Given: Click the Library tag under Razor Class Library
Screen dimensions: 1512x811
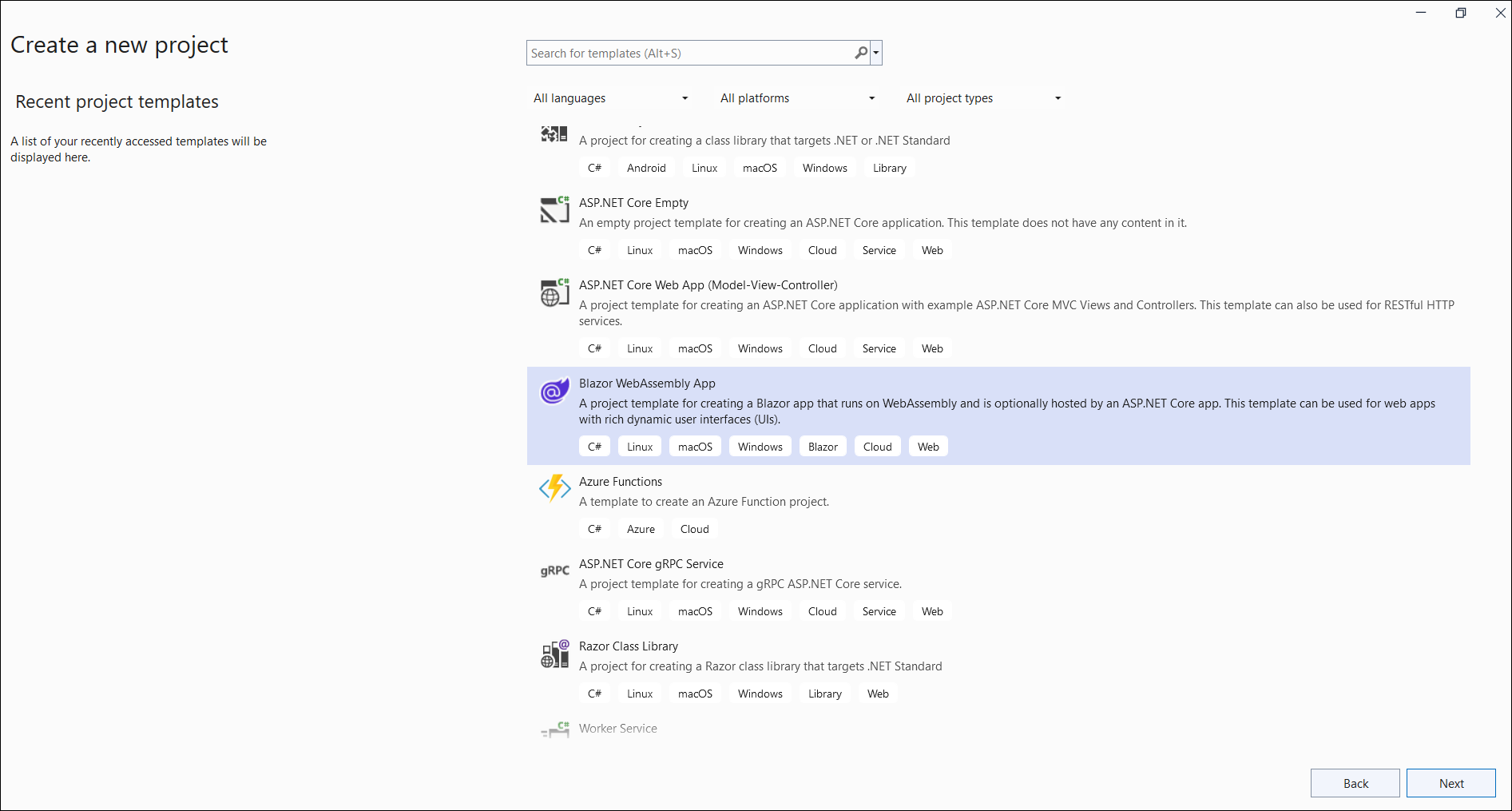Looking at the screenshot, I should (x=825, y=694).
